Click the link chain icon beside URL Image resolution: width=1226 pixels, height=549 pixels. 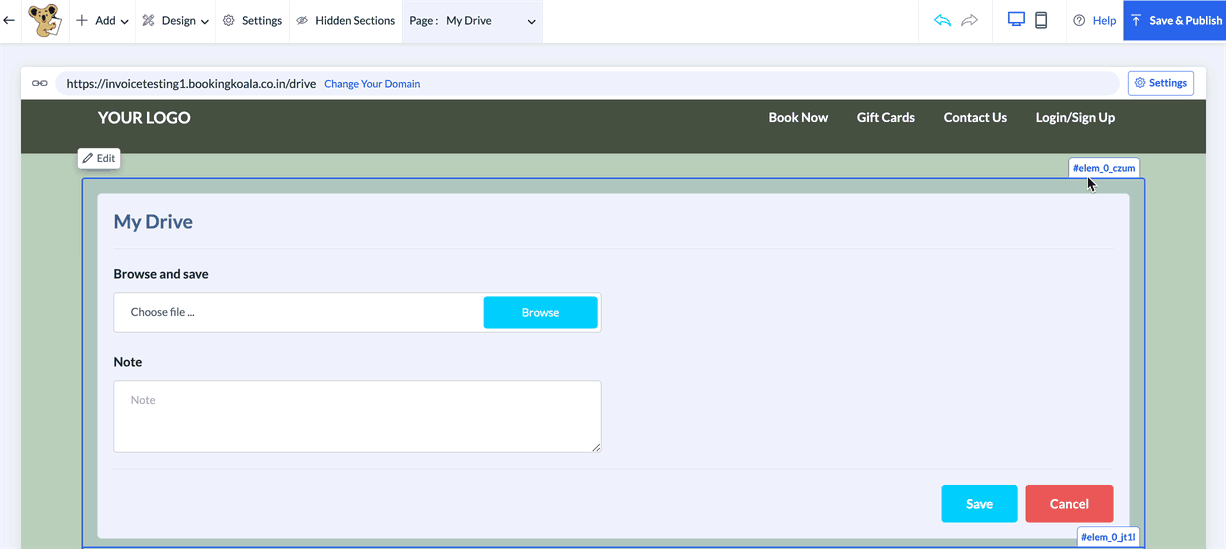pos(40,84)
